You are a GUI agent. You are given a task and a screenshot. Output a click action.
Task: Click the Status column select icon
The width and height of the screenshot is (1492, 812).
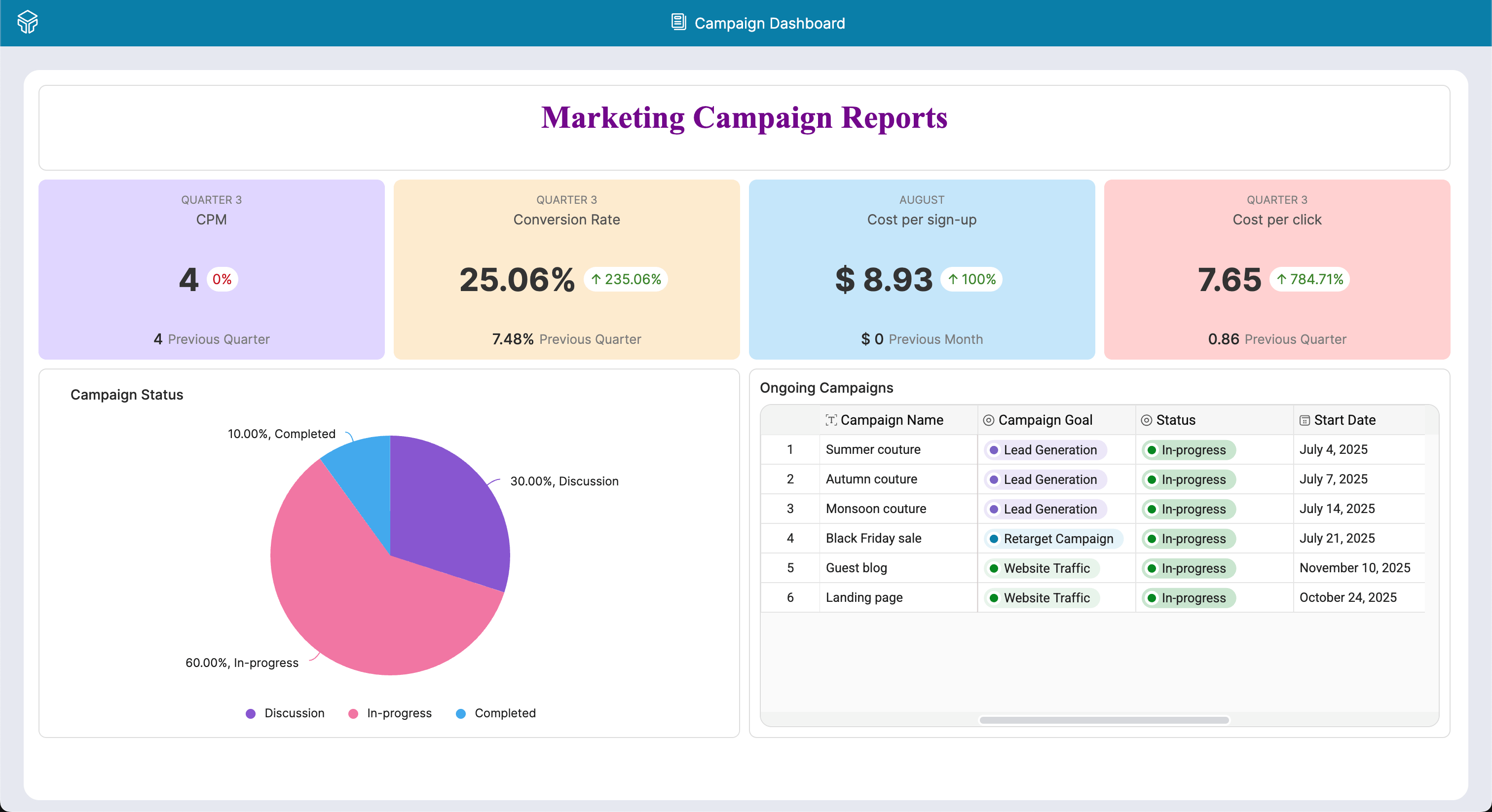pyautogui.click(x=1146, y=420)
